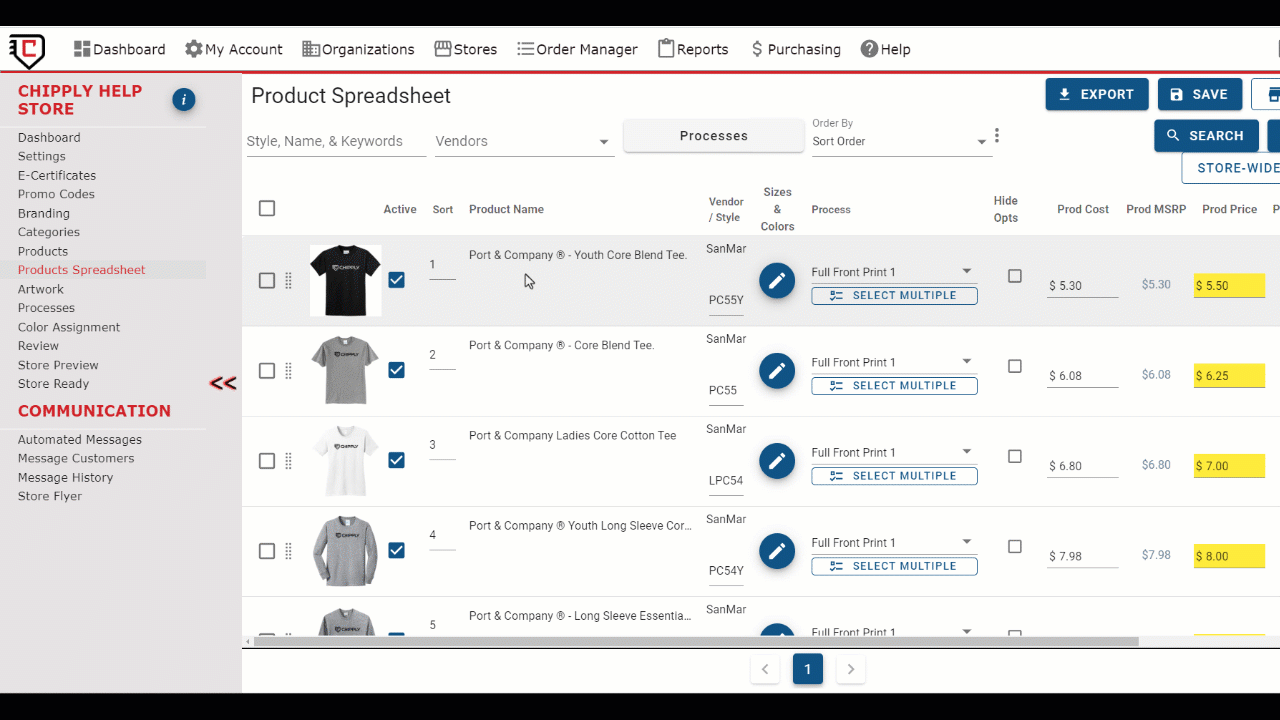Toggle Active checkbox for Youth Long Sleeve
Screen dimensions: 1280x720
coord(397,550)
